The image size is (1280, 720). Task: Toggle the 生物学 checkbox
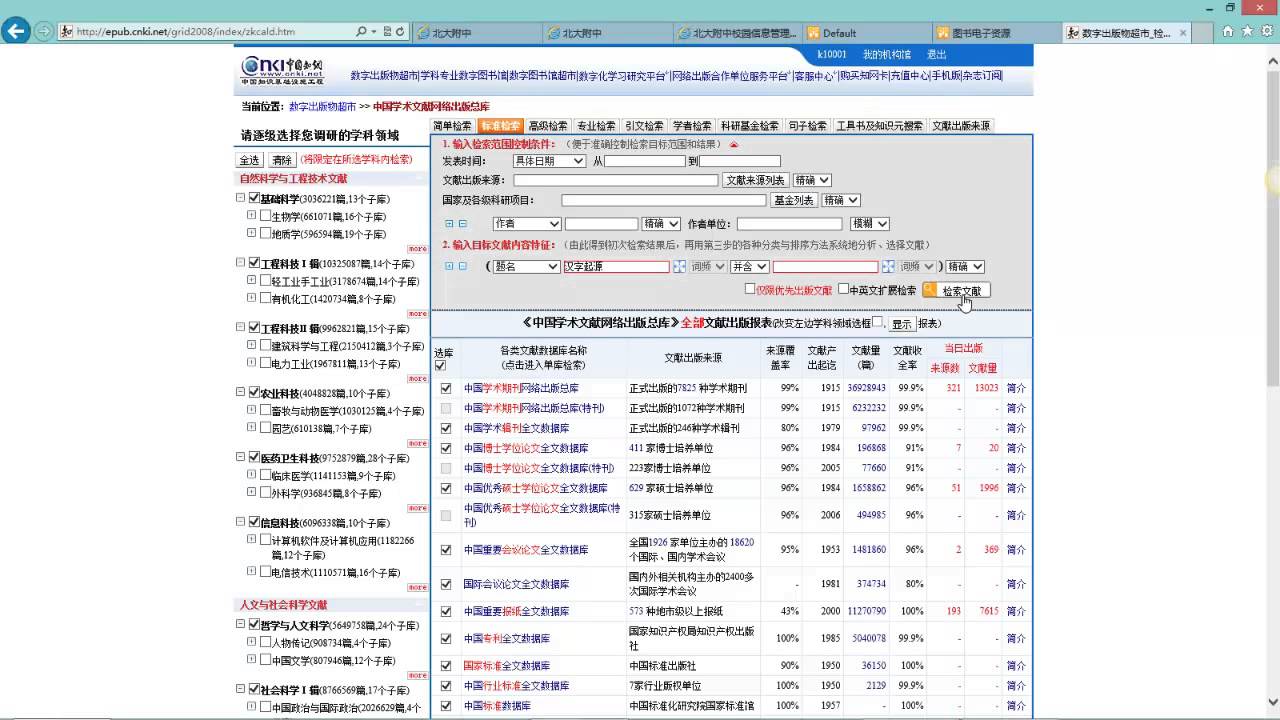click(265, 216)
